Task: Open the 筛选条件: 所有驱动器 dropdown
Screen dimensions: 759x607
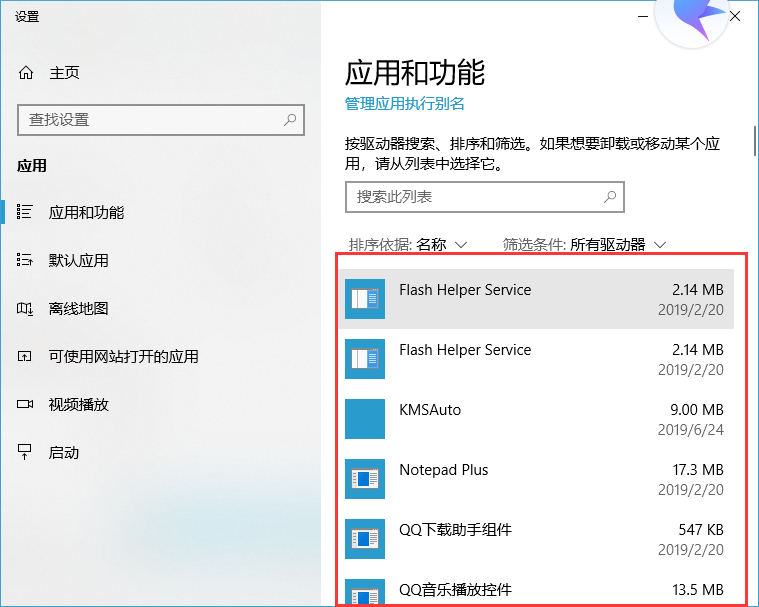Action: click(x=584, y=244)
